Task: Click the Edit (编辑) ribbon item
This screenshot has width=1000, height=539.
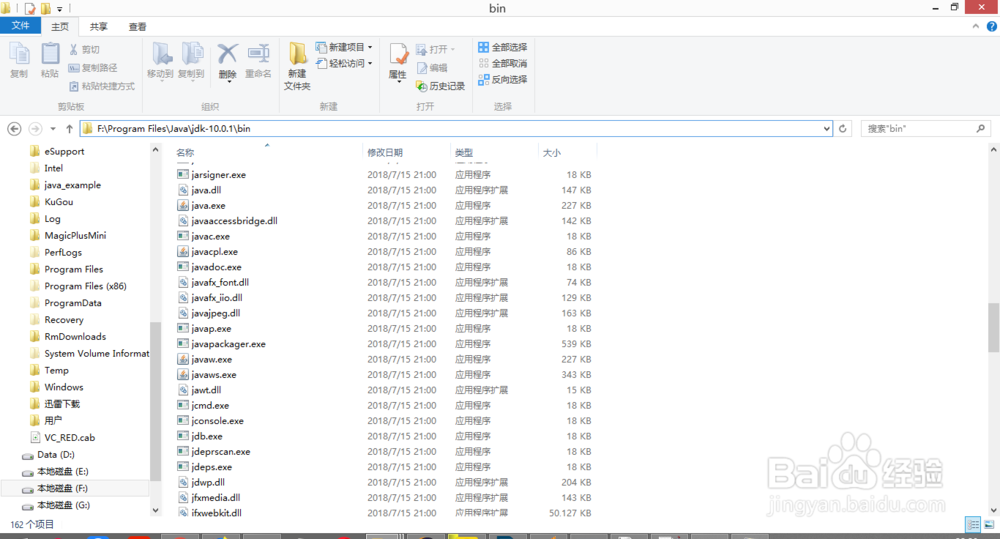Action: [432, 68]
